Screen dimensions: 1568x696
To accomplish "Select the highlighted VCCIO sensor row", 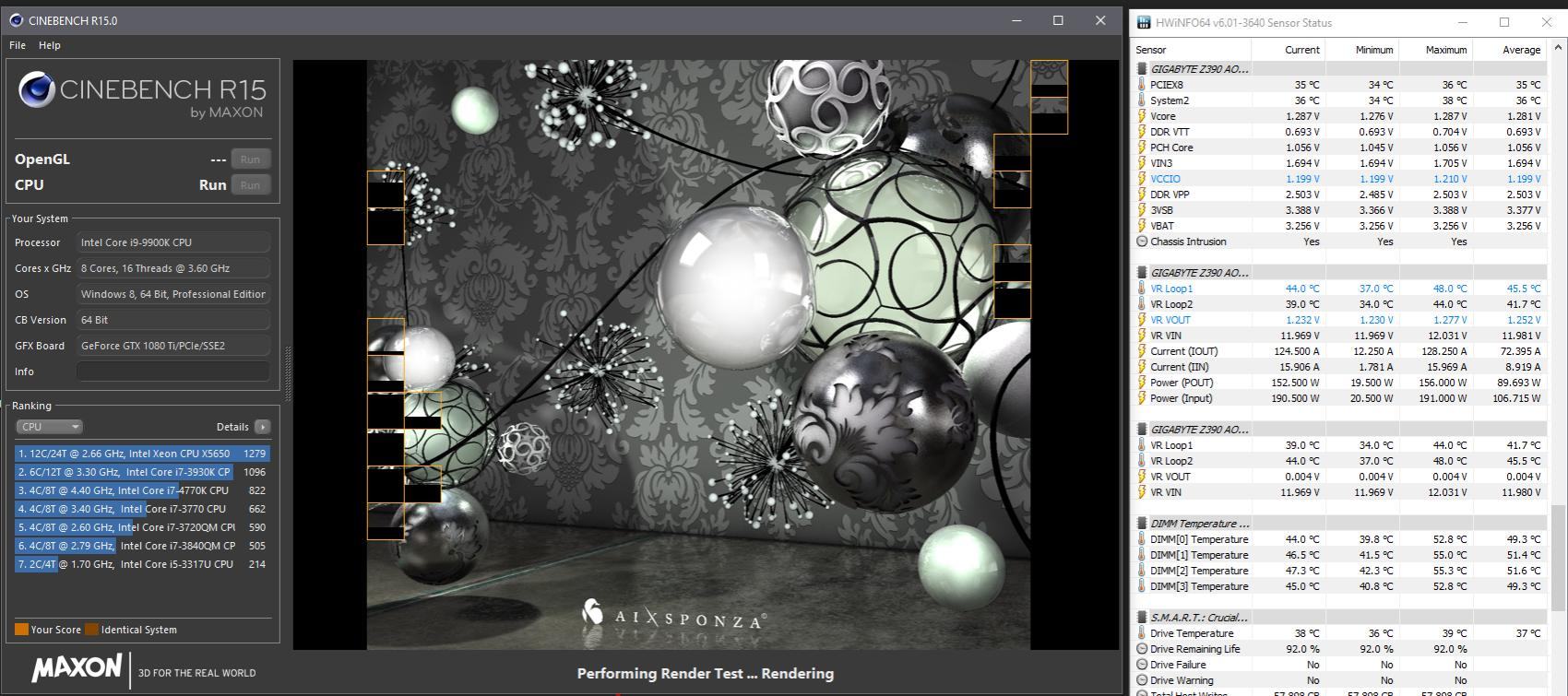I will click(1340, 179).
